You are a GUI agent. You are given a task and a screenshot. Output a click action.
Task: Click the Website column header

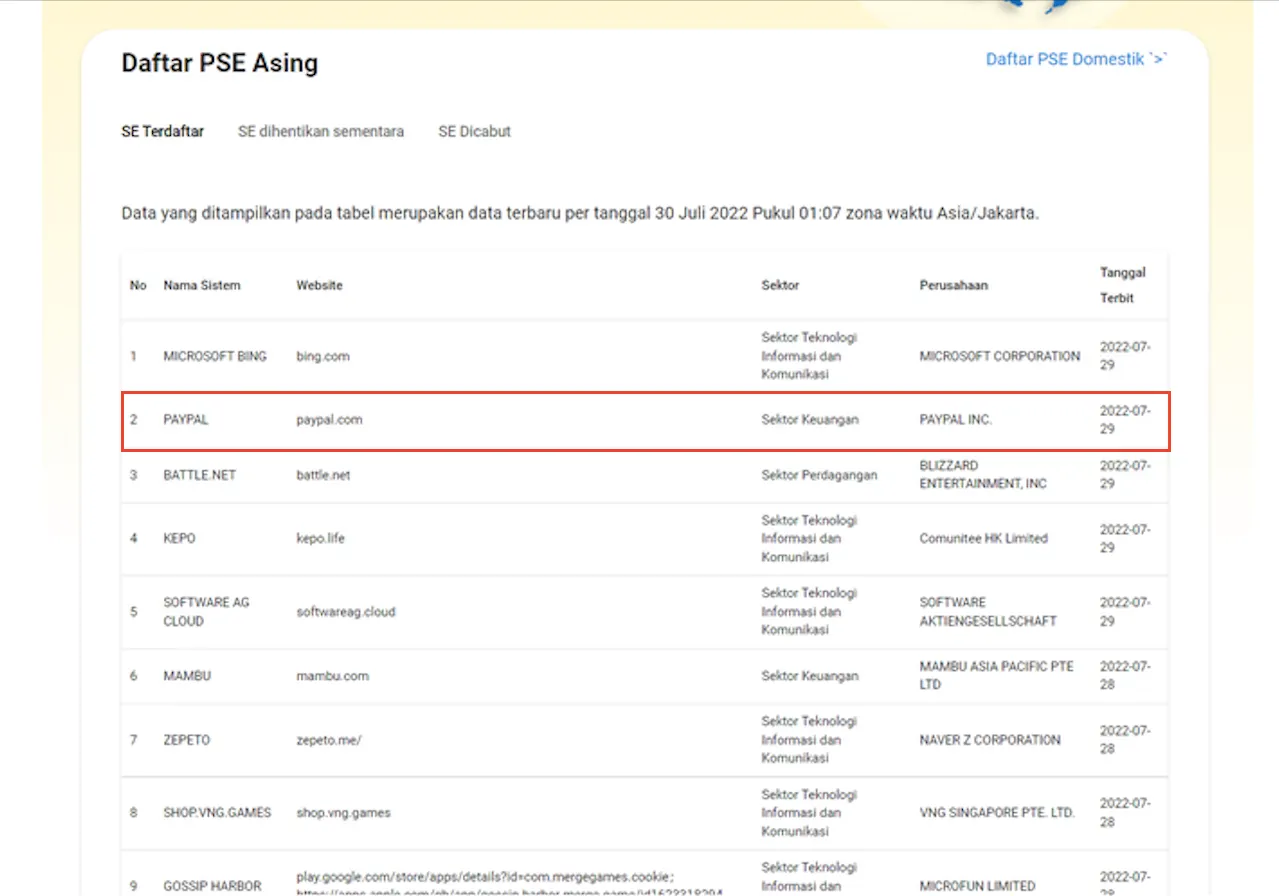pos(319,285)
